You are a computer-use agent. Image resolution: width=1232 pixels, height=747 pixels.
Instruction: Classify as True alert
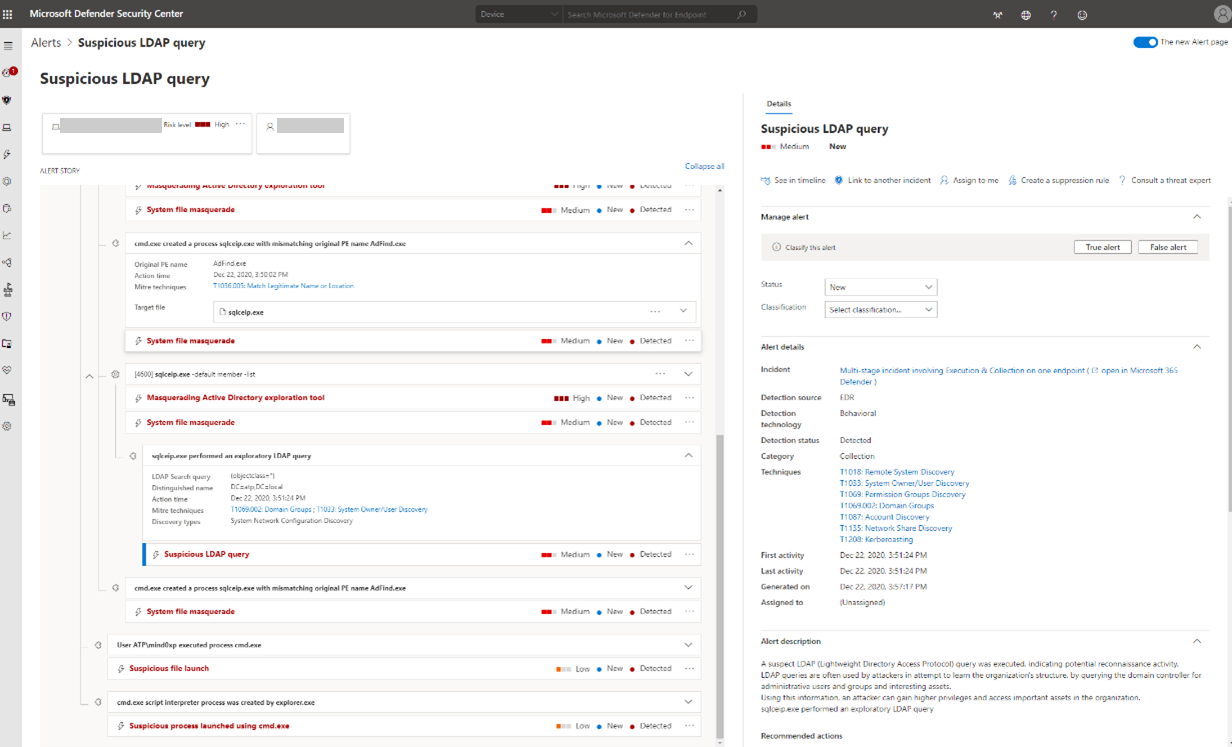tap(1102, 246)
